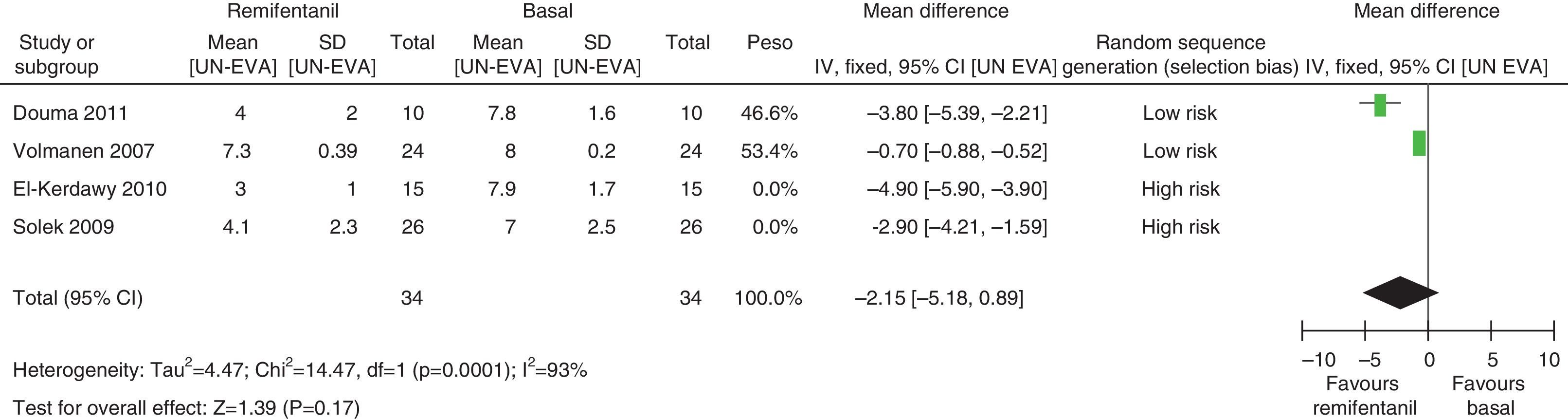Click El-Kerdawy's High risk bias rating
Viewport: 1568px width, 419px height.
pyautogui.click(x=1180, y=189)
